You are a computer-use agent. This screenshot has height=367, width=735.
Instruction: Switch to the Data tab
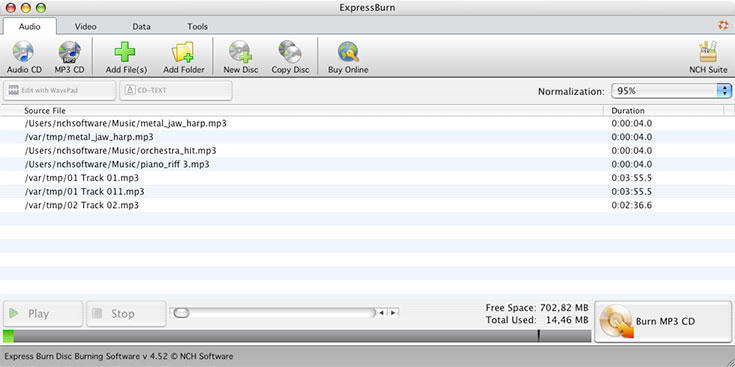(141, 26)
